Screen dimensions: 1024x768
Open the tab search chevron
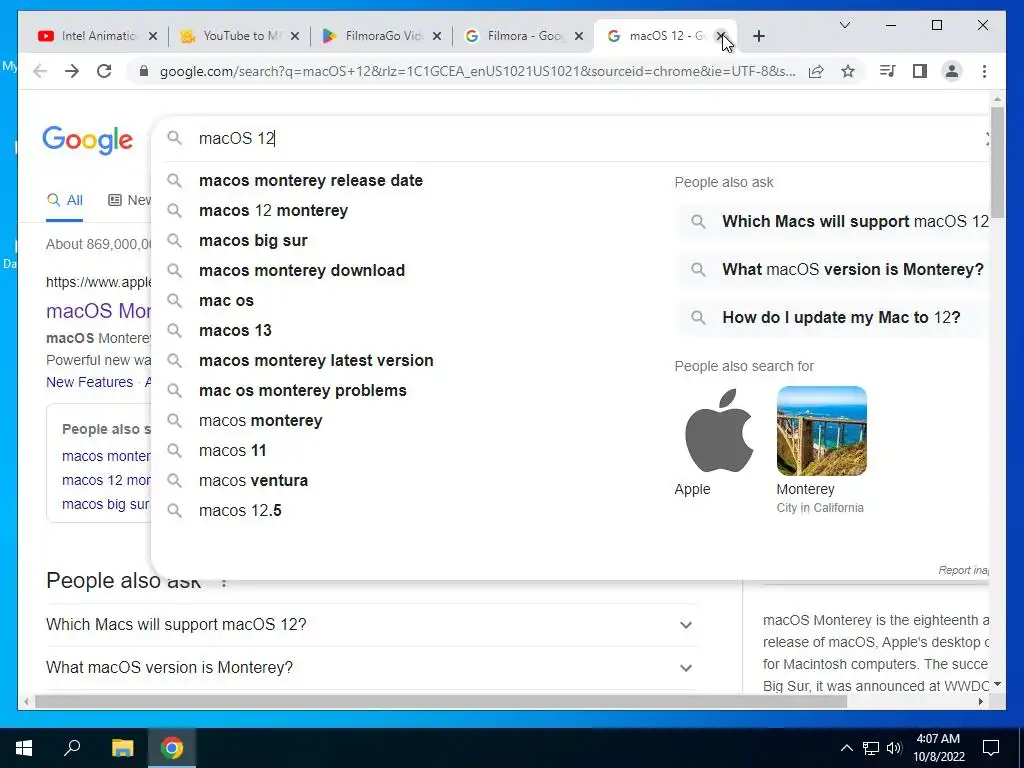point(844,25)
